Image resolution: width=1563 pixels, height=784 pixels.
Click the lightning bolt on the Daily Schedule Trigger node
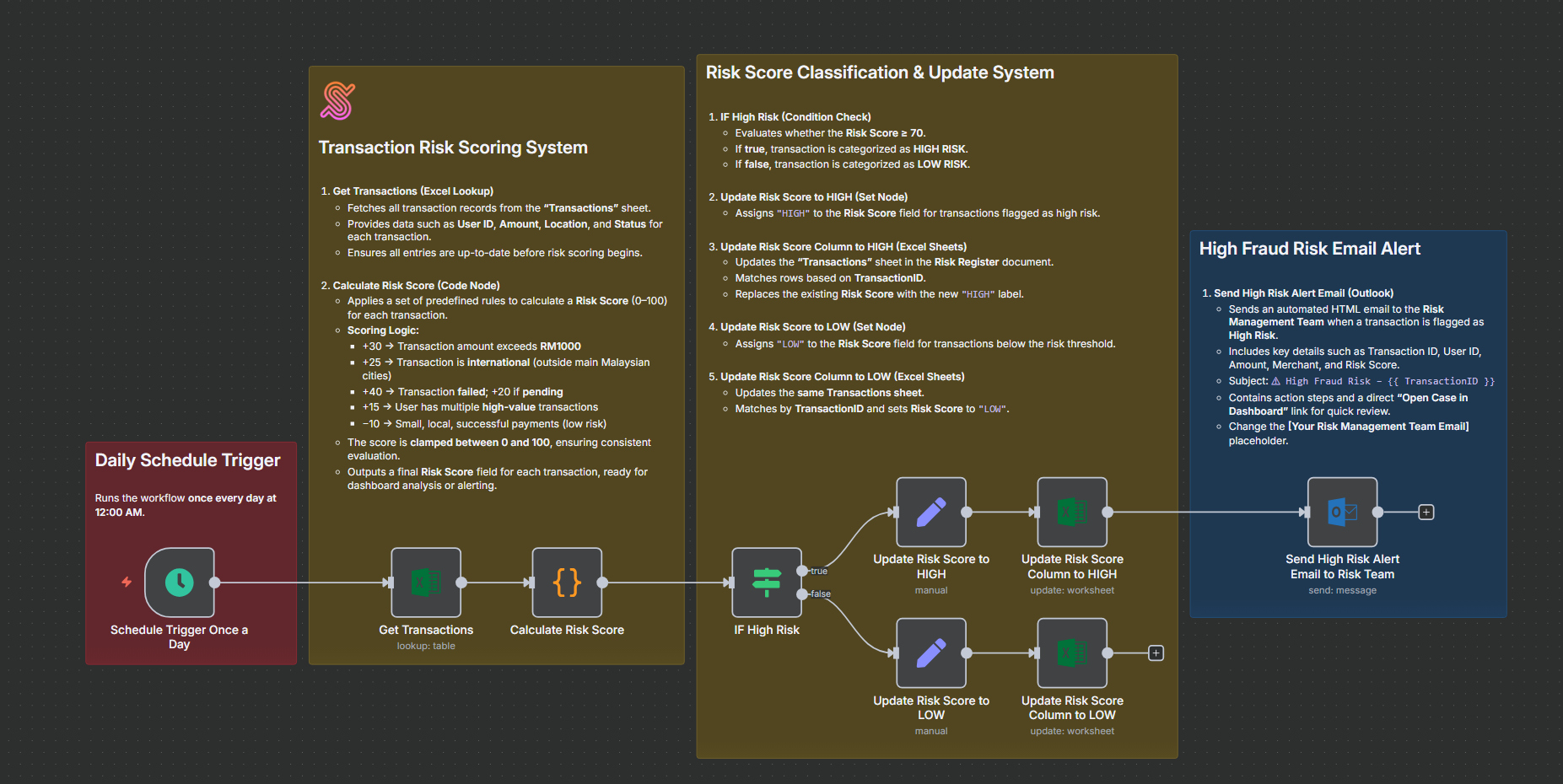(125, 583)
